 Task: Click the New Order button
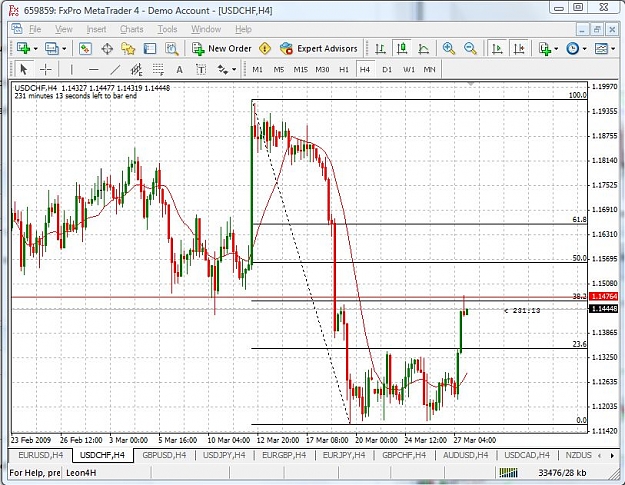coord(222,49)
